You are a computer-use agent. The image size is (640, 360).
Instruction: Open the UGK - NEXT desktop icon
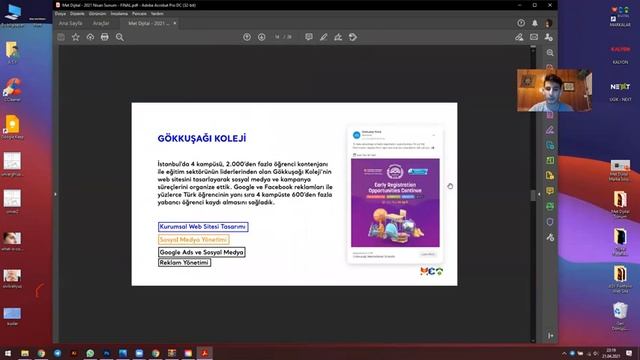(x=620, y=92)
